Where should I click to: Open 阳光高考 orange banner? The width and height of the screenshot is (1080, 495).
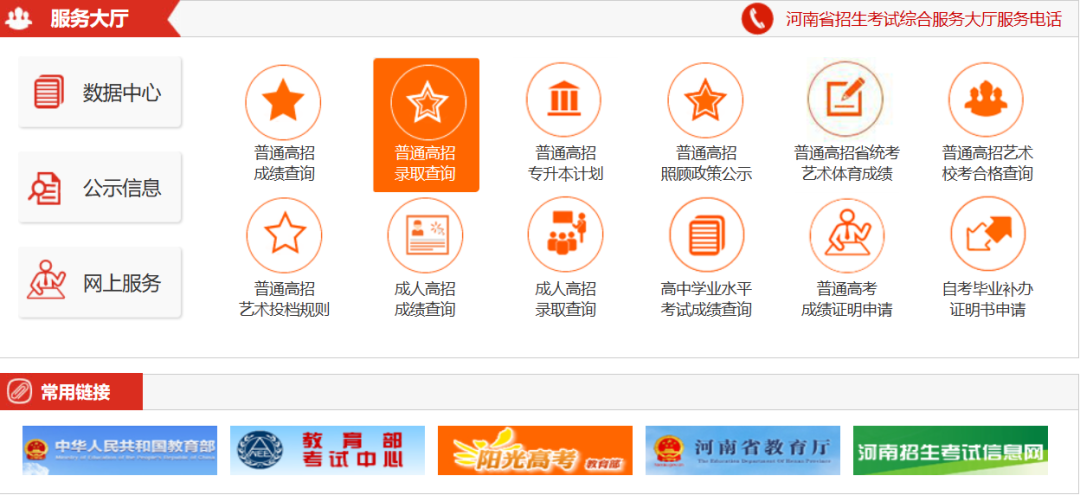535,451
